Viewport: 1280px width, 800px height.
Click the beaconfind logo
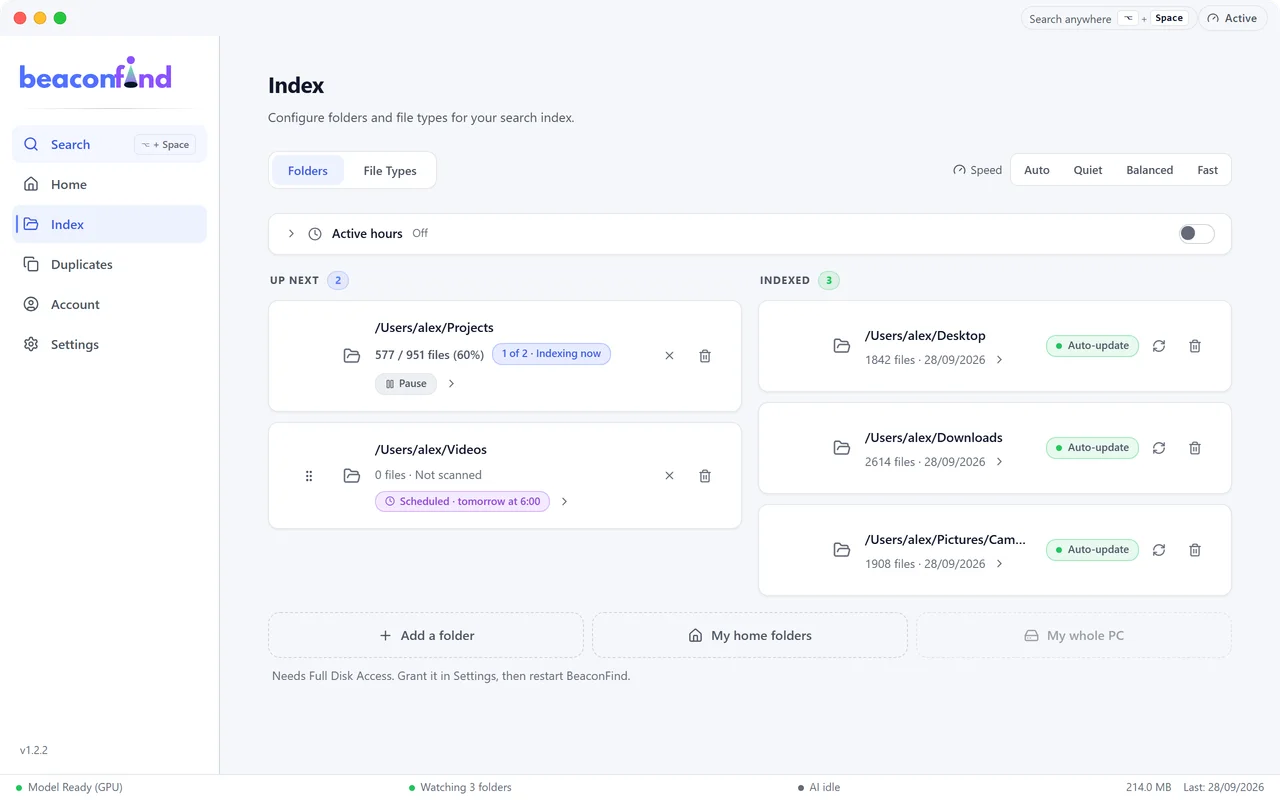tap(95, 74)
